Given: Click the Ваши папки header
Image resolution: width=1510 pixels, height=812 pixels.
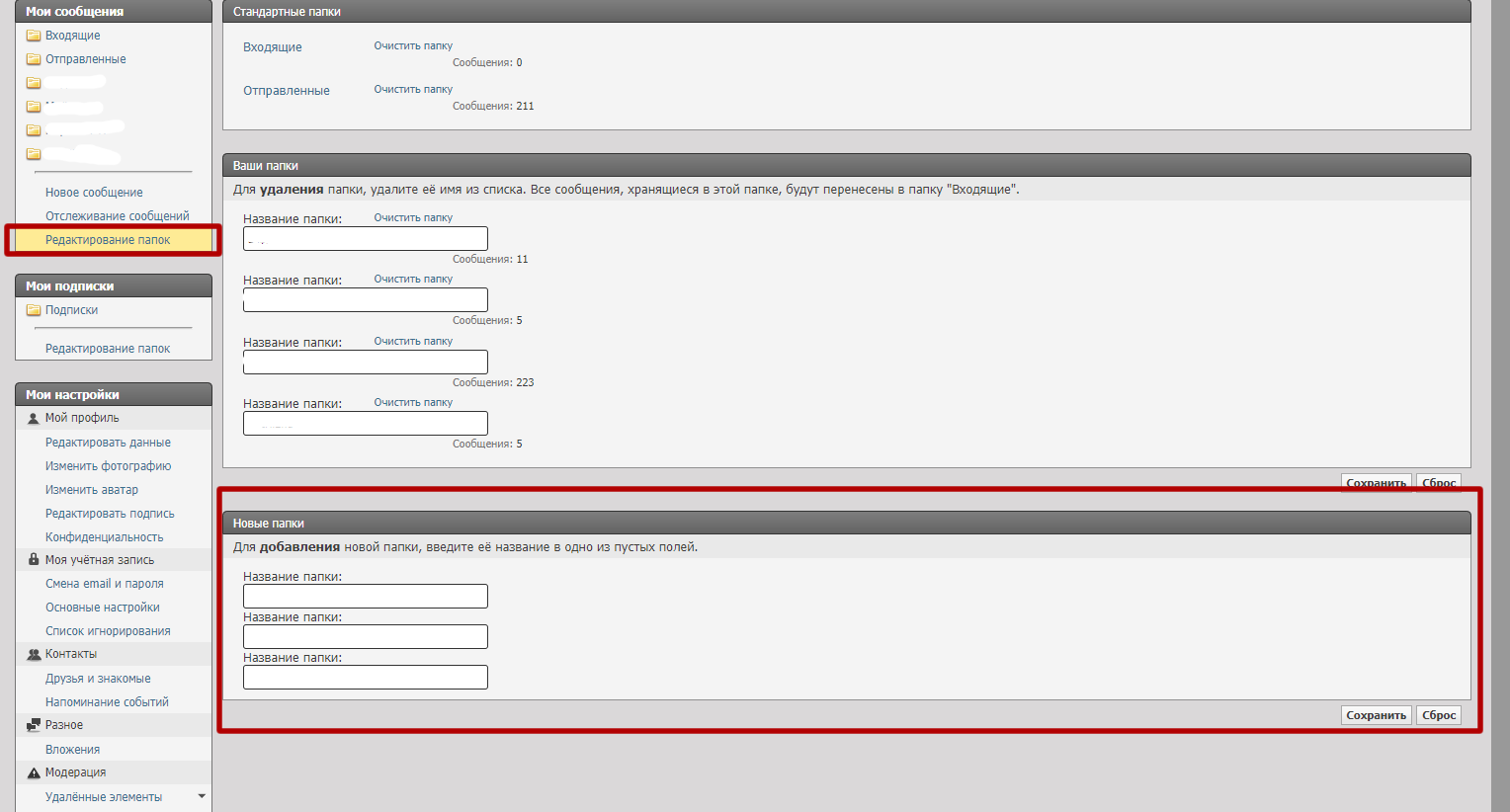Looking at the screenshot, I should 847,165.
